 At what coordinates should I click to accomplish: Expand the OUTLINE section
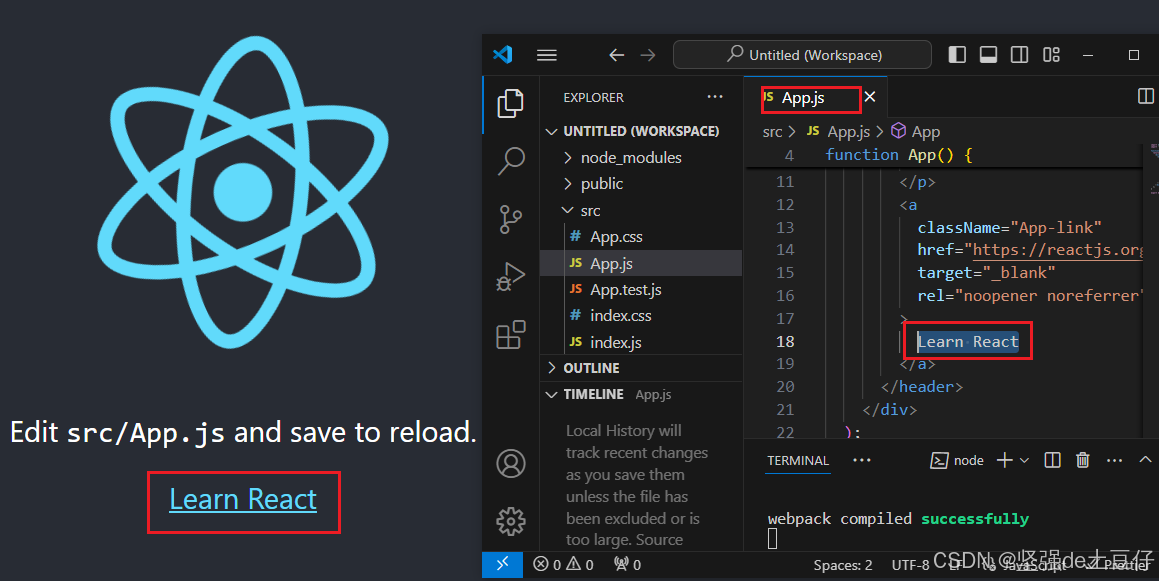[x=642, y=368]
